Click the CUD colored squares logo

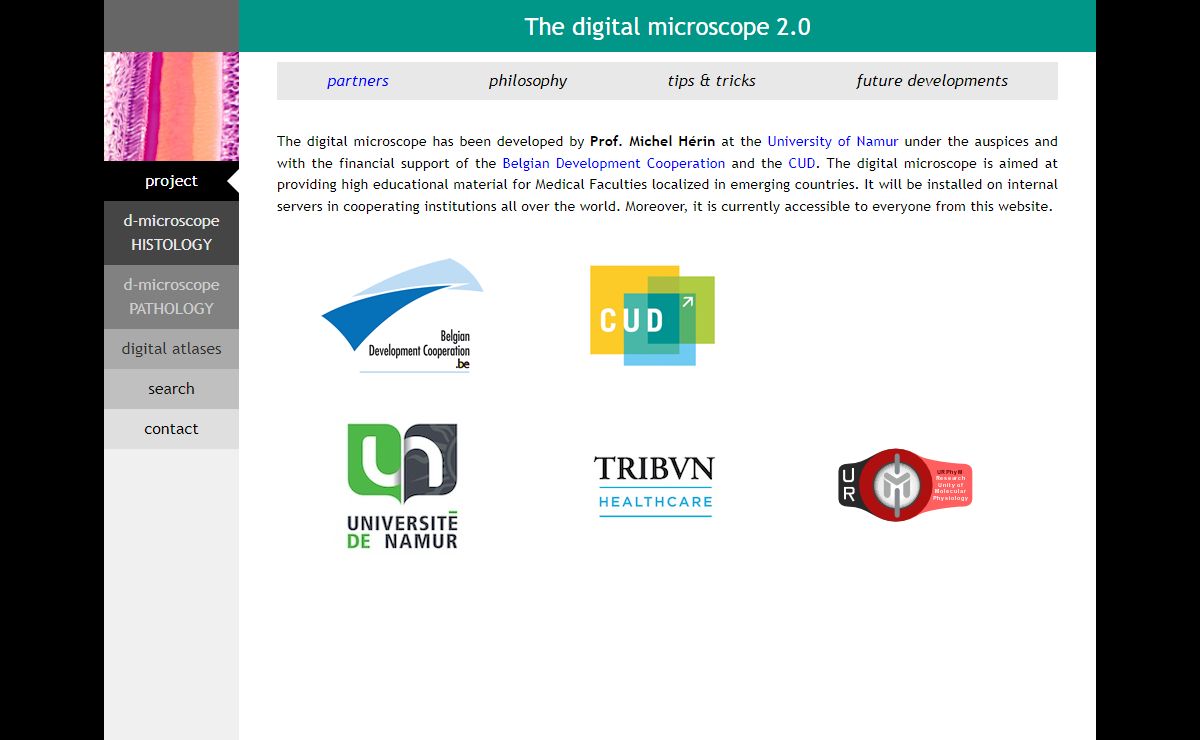(x=652, y=315)
